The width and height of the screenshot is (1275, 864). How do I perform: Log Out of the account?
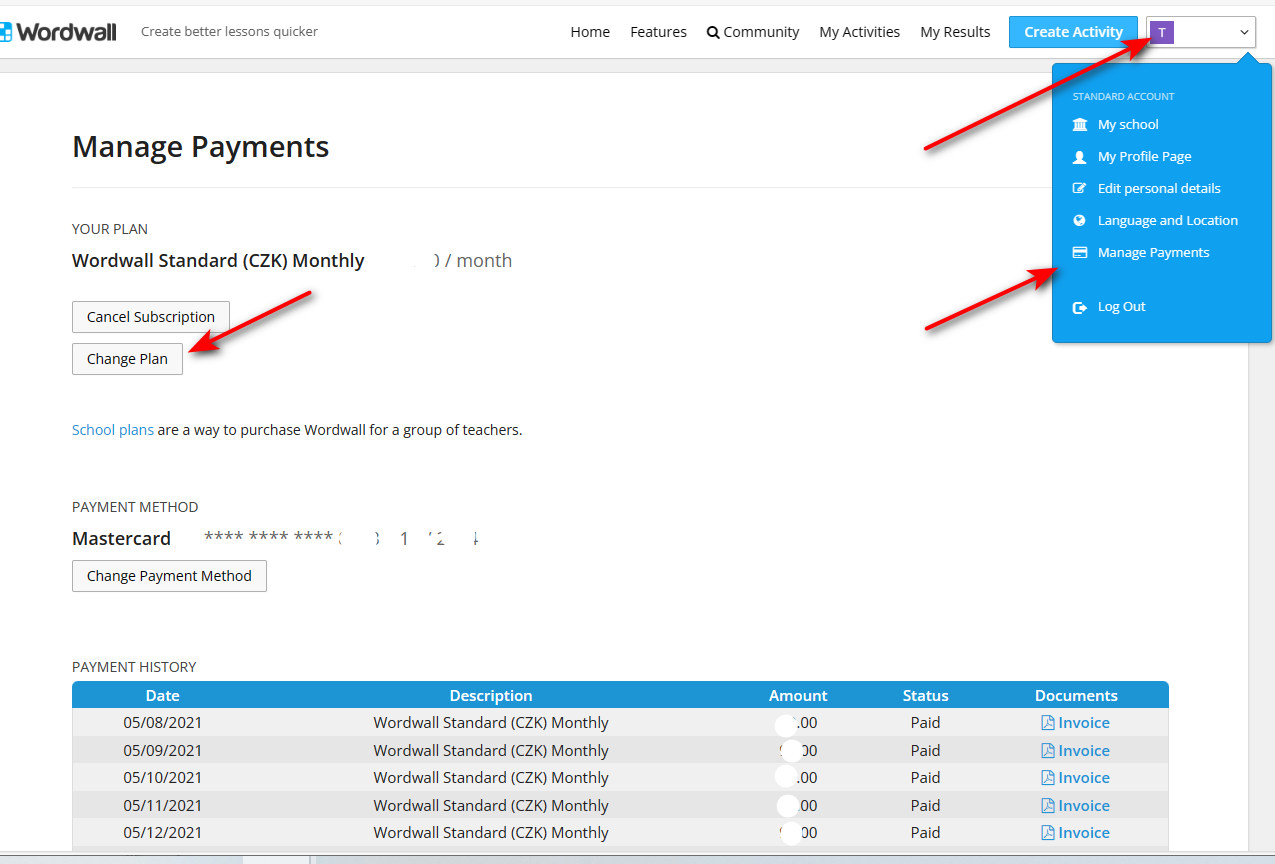[1121, 307]
